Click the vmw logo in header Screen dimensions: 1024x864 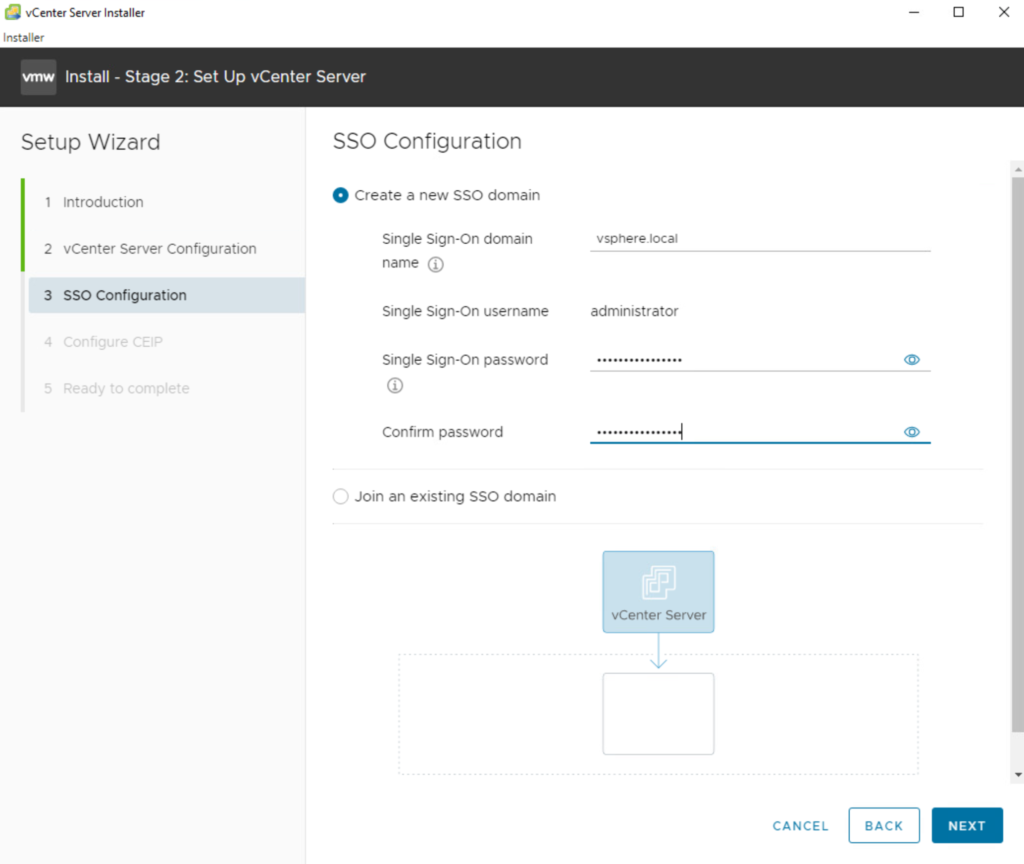(x=38, y=77)
